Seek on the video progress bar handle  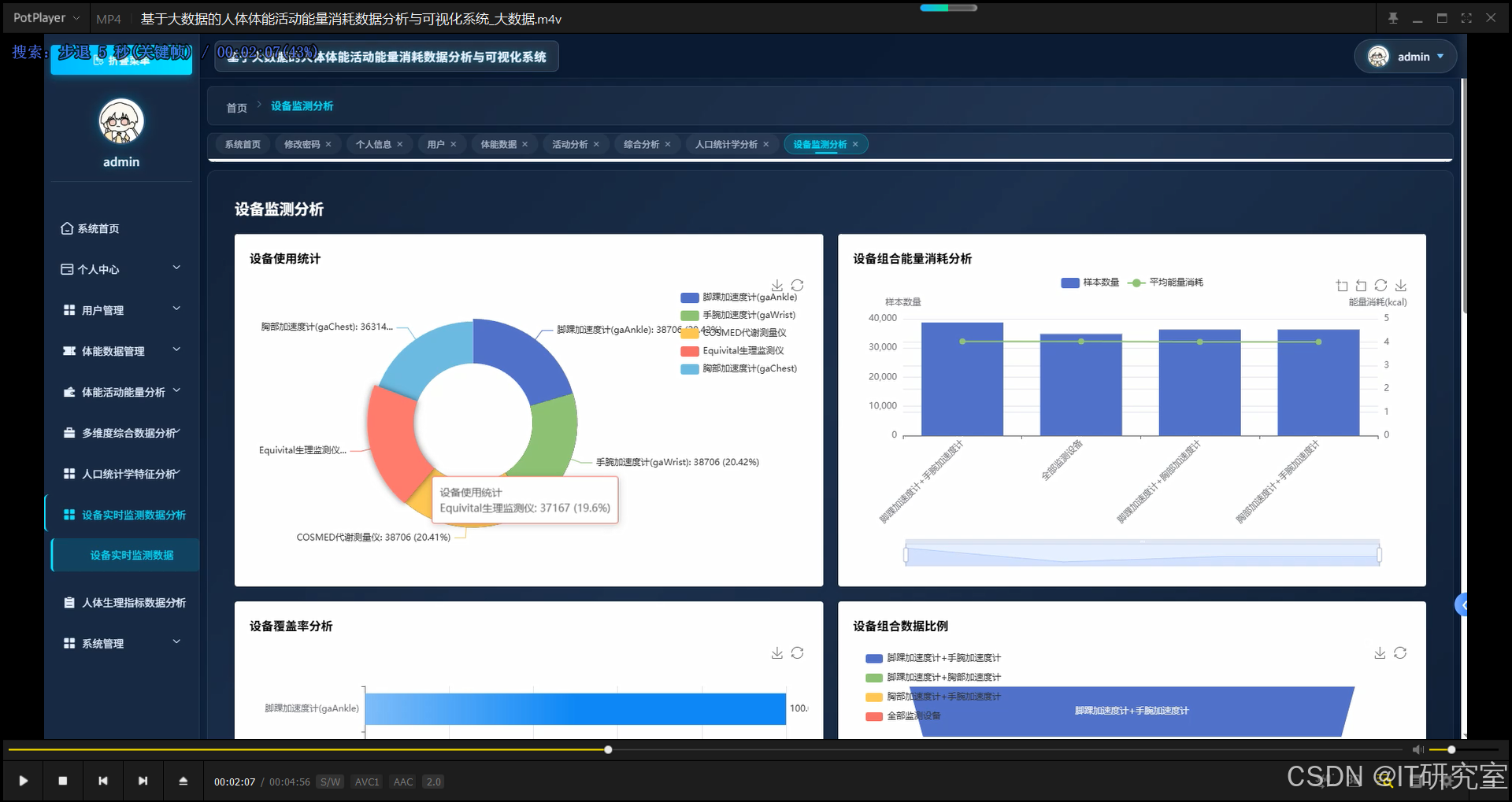tap(608, 750)
